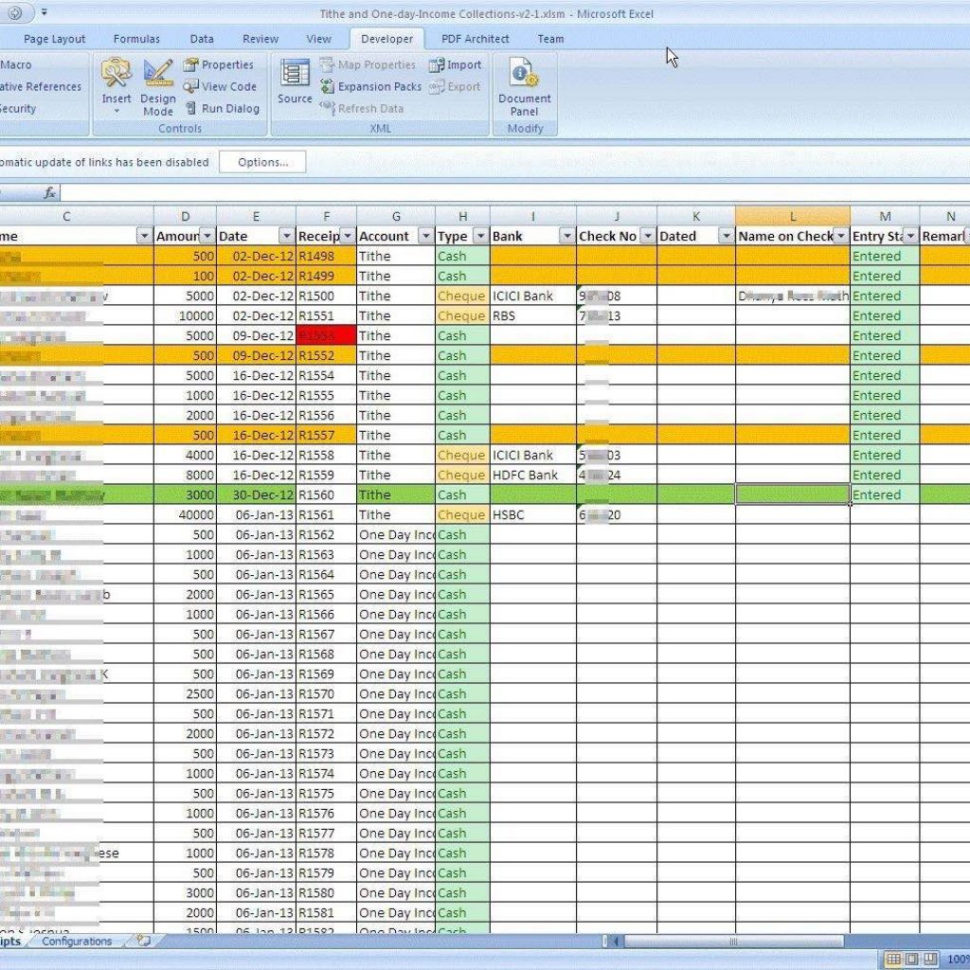The image size is (970, 970).
Task: Open the filter dropdown on the Bank column
Action: click(x=567, y=236)
